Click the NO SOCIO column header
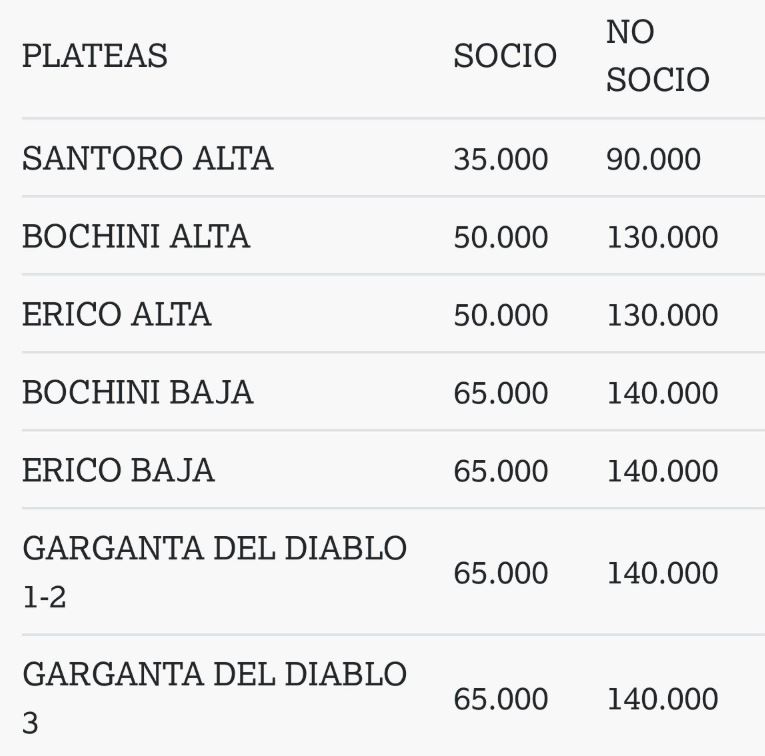This screenshot has height=756, width=765. click(657, 56)
